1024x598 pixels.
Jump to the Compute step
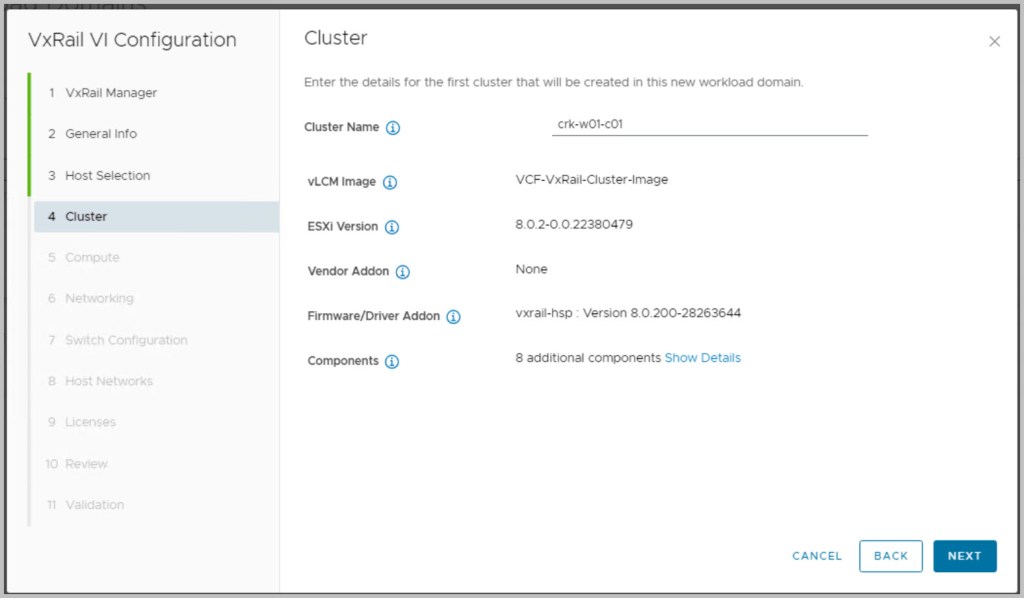[x=91, y=258]
